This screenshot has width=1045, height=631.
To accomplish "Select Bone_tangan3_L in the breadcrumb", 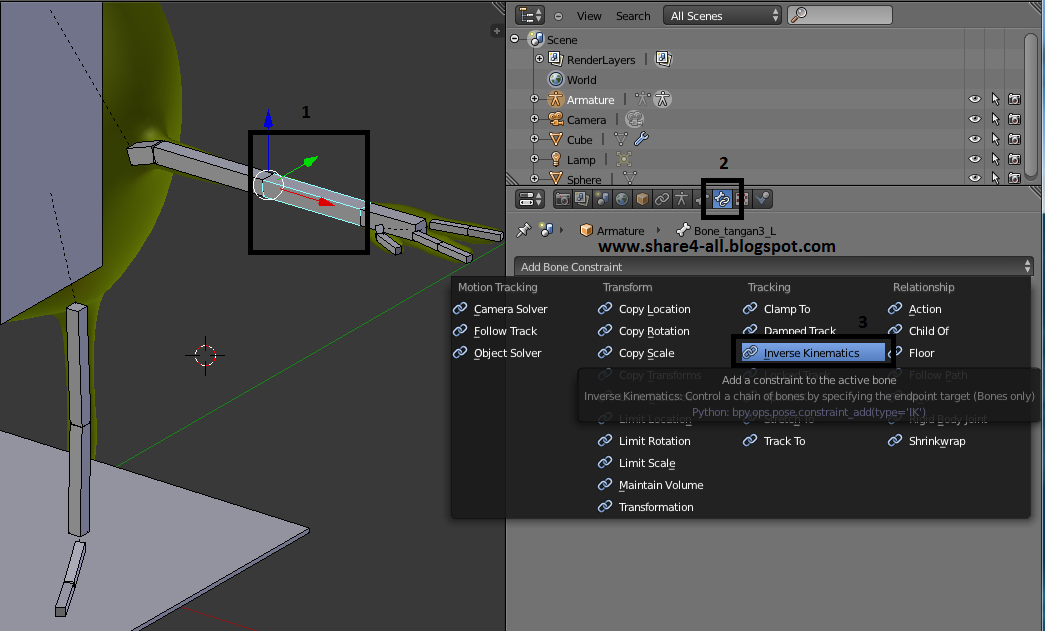I will coord(735,230).
